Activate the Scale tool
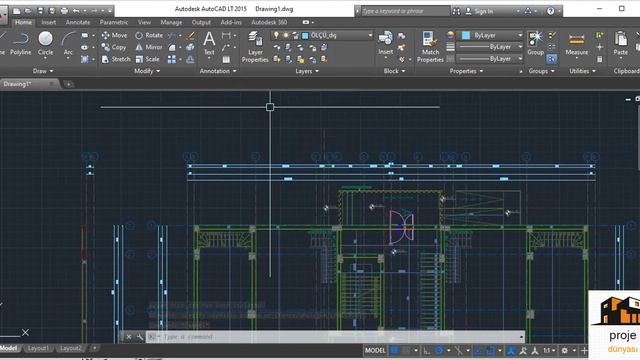Screen dimensions: 640x360 coord(147,59)
